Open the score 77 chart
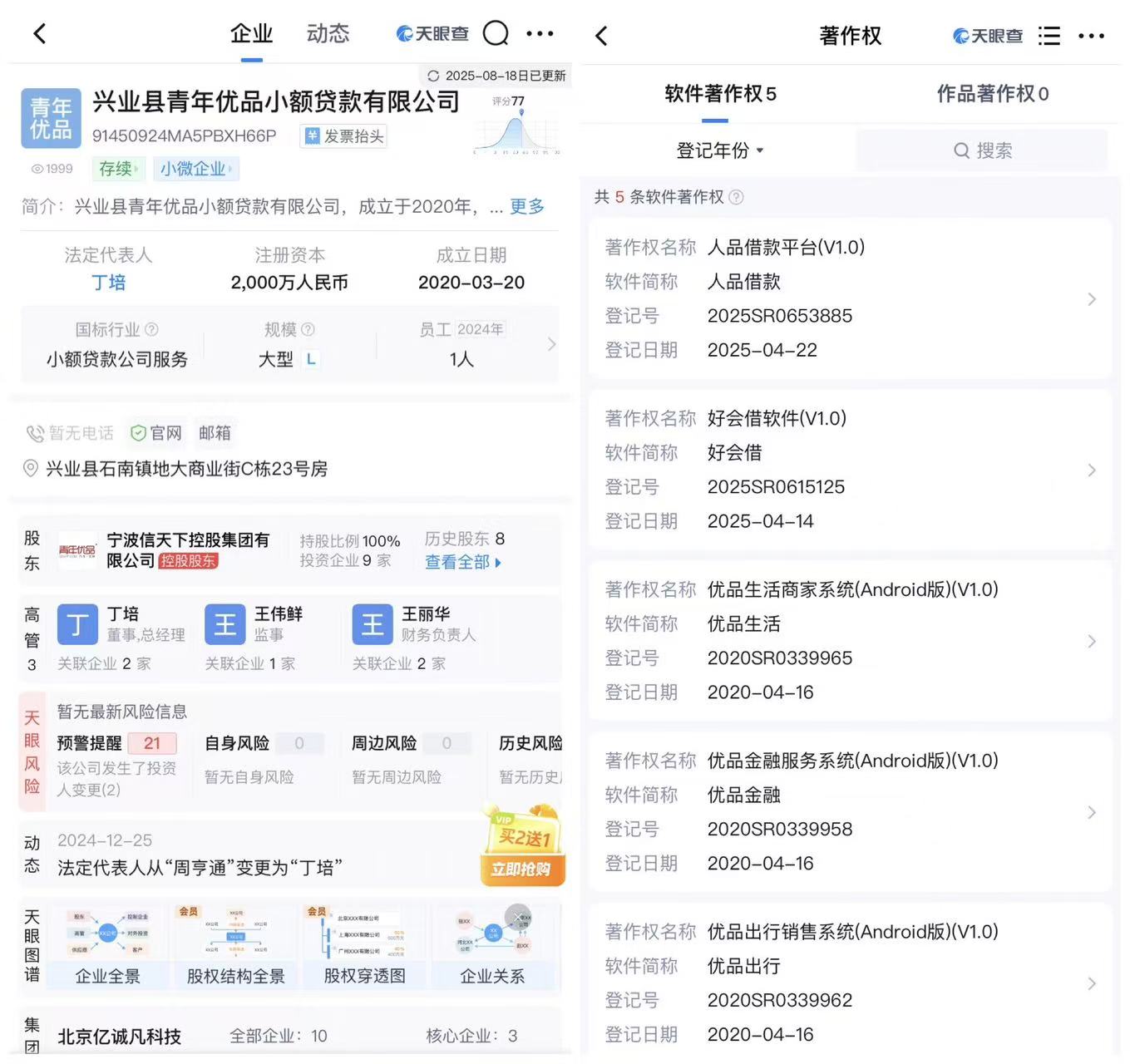The image size is (1130, 1064). tap(516, 125)
